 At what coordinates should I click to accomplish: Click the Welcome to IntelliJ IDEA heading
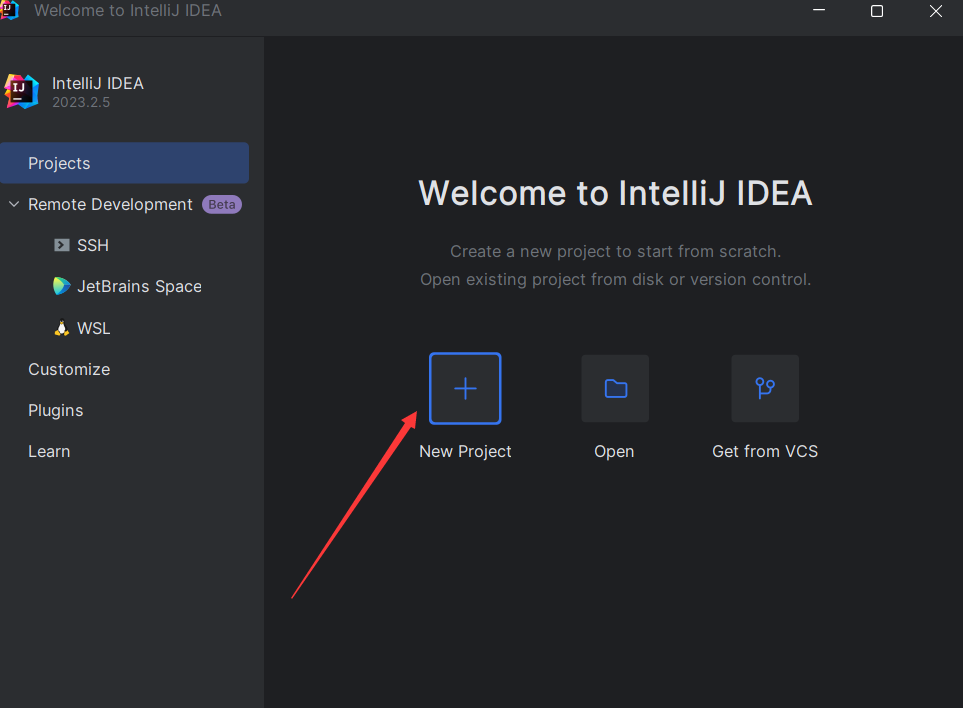coord(615,193)
